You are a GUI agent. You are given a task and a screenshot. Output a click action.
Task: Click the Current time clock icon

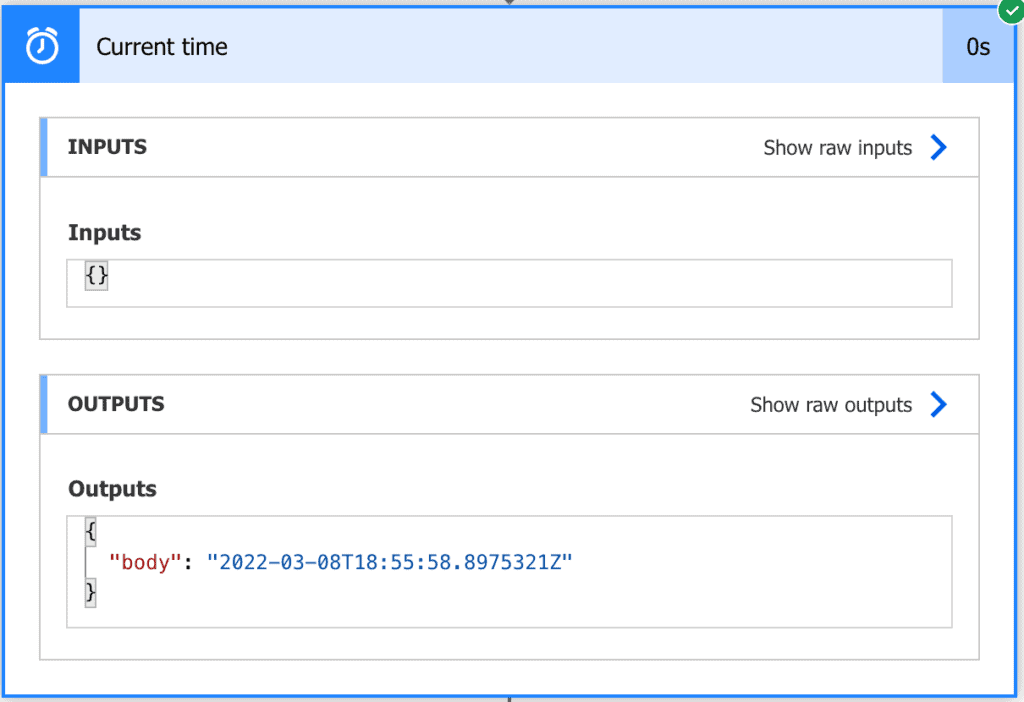pyautogui.click(x=40, y=45)
